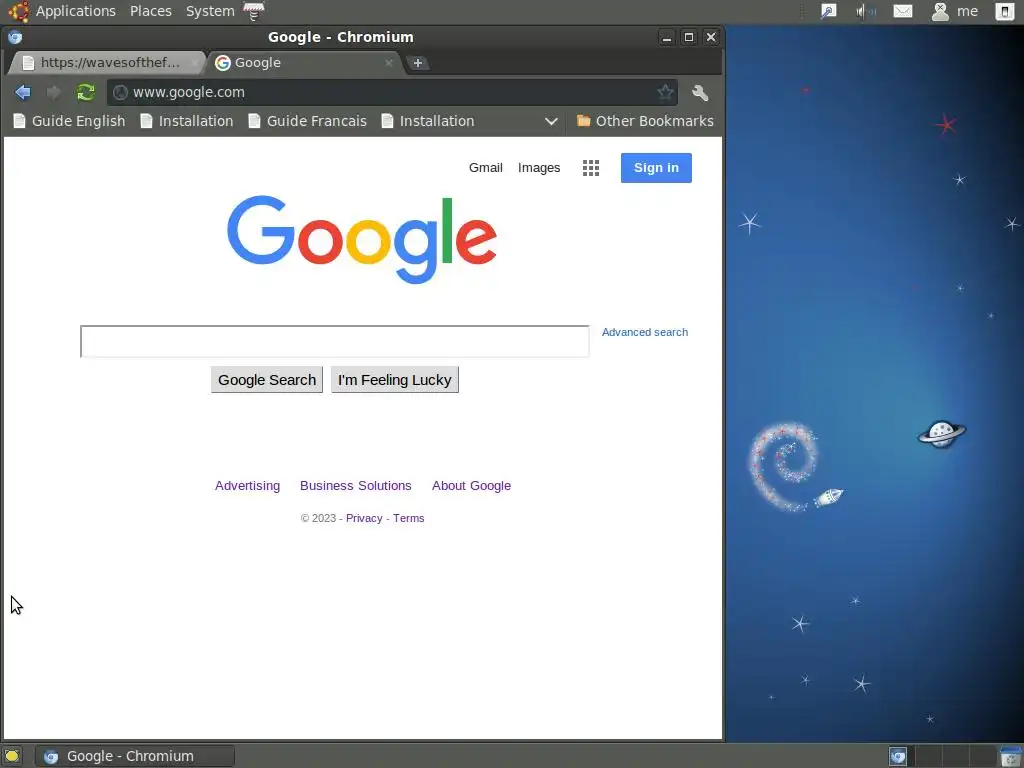Open the Advanced search link

pyautogui.click(x=645, y=332)
